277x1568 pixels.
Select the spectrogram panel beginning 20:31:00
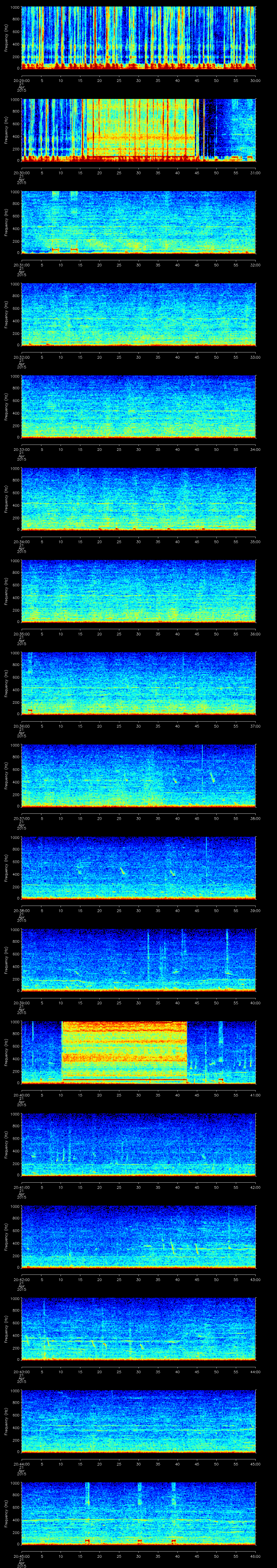(138, 222)
